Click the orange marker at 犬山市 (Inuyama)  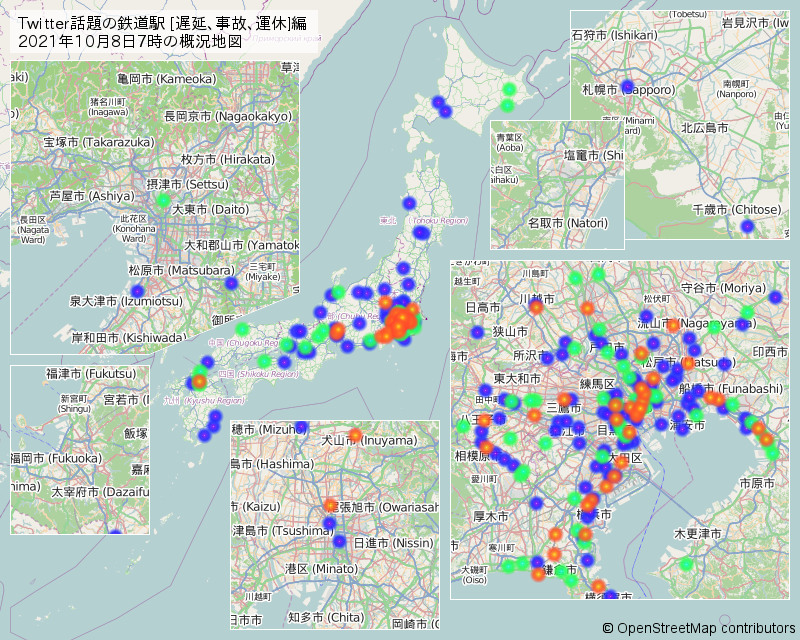click(355, 435)
